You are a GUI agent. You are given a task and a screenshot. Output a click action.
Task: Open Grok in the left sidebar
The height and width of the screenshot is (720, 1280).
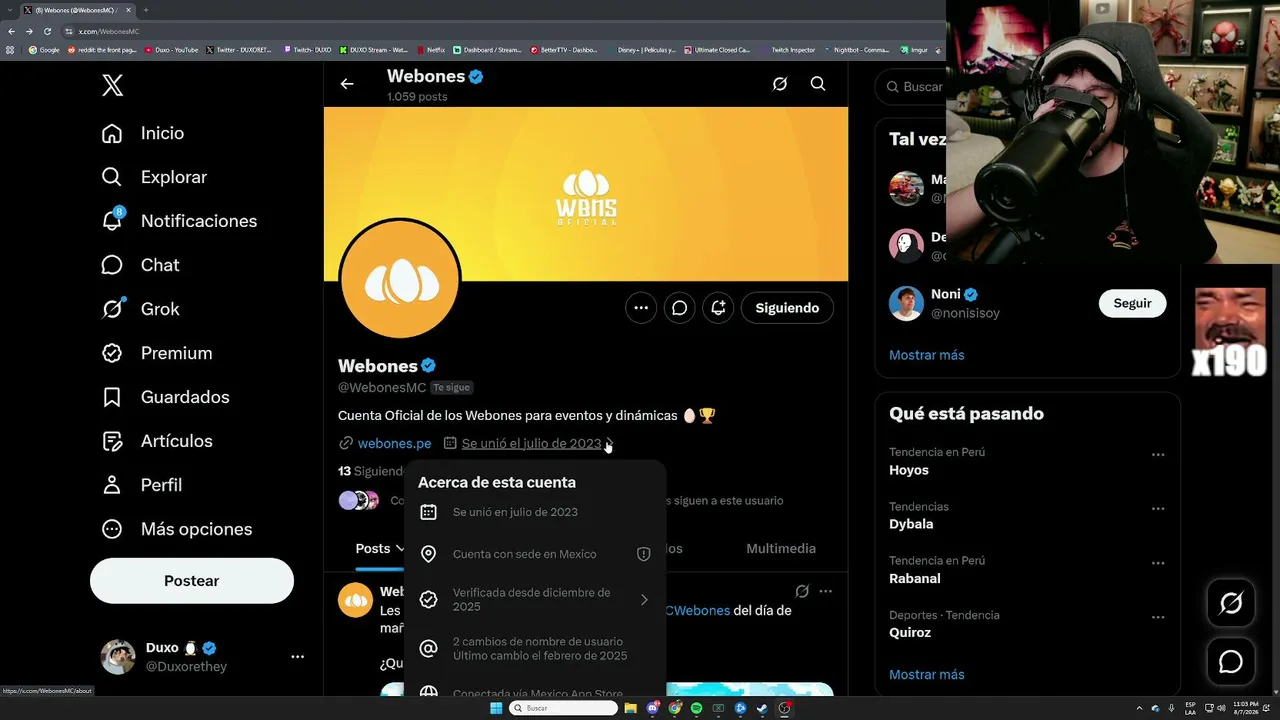141,309
